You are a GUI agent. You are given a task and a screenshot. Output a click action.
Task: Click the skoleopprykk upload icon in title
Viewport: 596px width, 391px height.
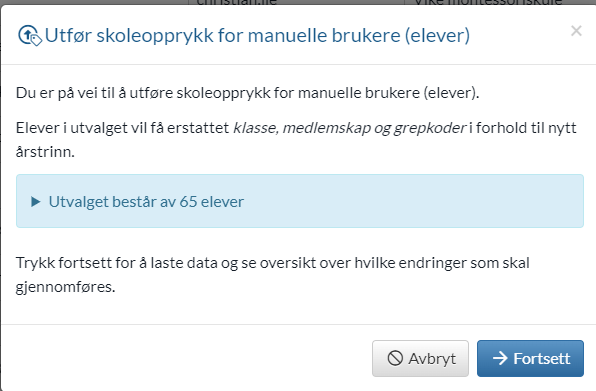(x=30, y=35)
